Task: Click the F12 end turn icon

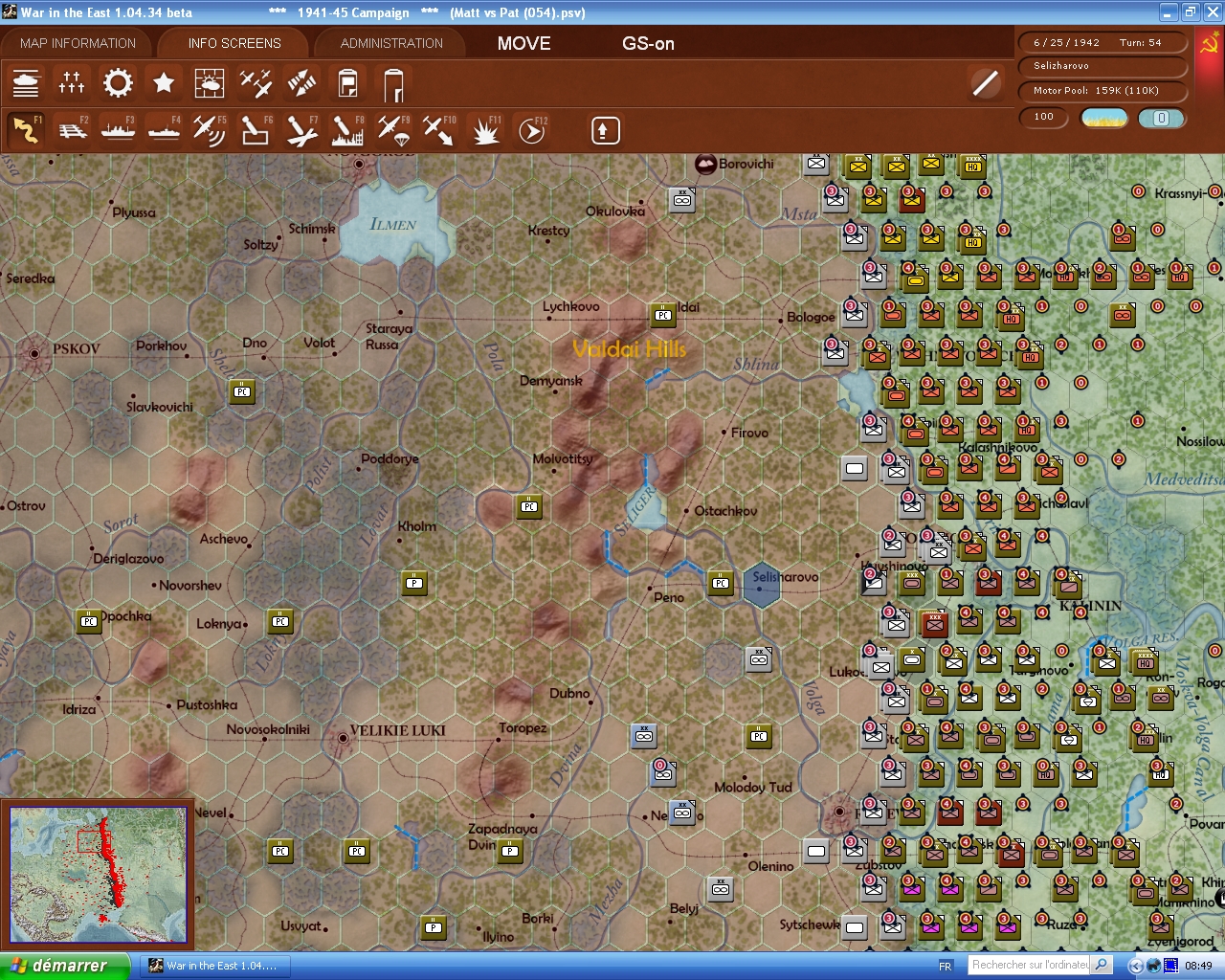Action: 531,130
